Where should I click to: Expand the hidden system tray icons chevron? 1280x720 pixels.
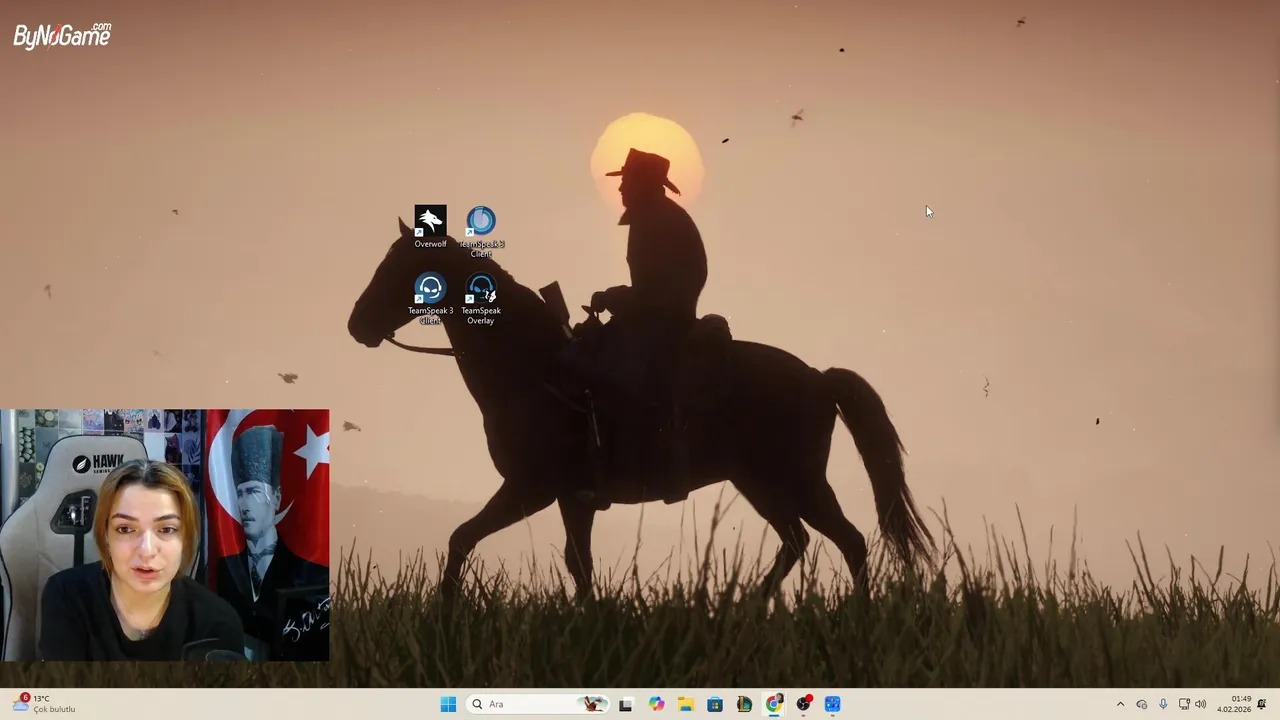pyautogui.click(x=1120, y=704)
